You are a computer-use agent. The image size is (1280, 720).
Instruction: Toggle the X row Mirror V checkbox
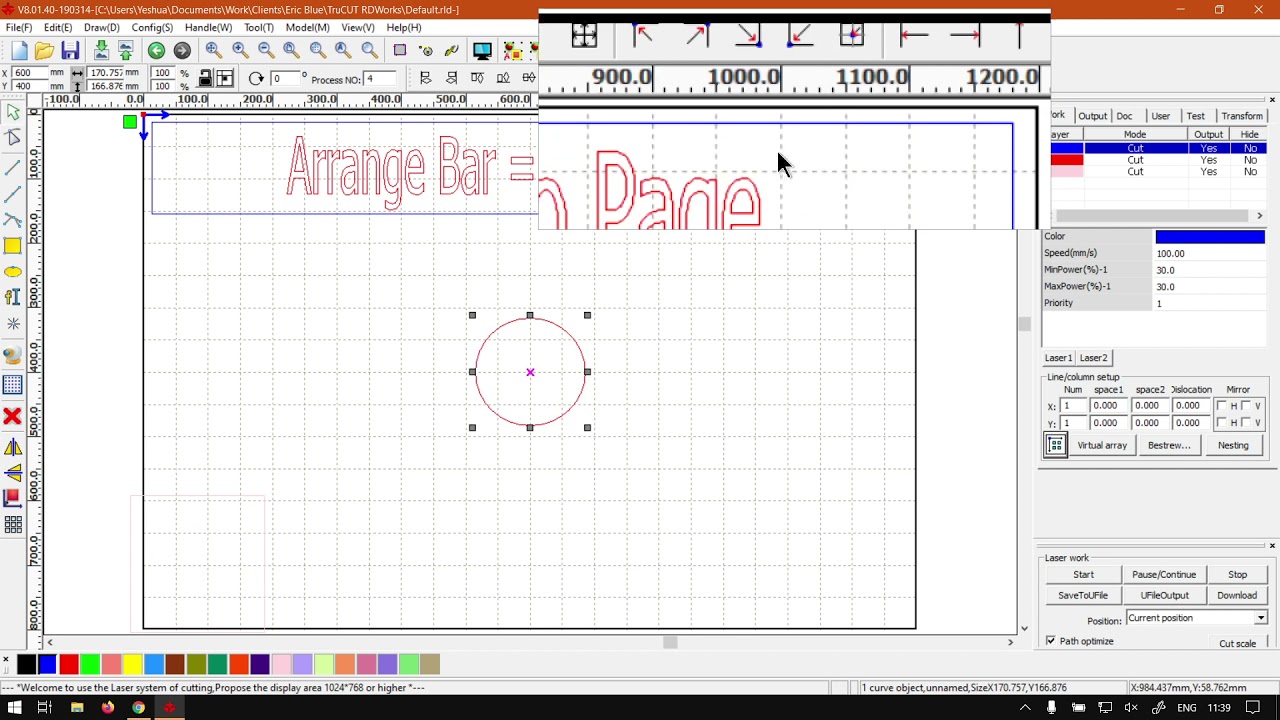(1246, 406)
